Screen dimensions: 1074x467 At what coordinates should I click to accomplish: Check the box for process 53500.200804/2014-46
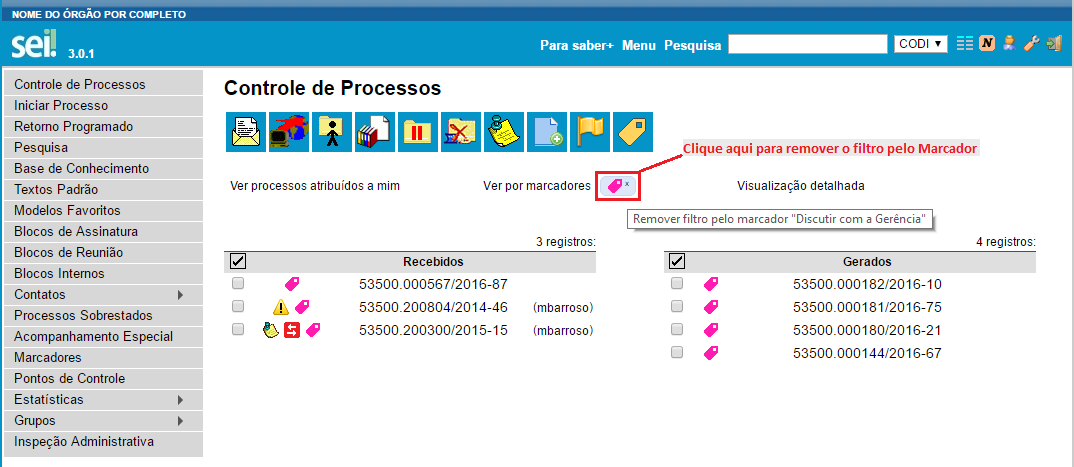[x=238, y=305]
